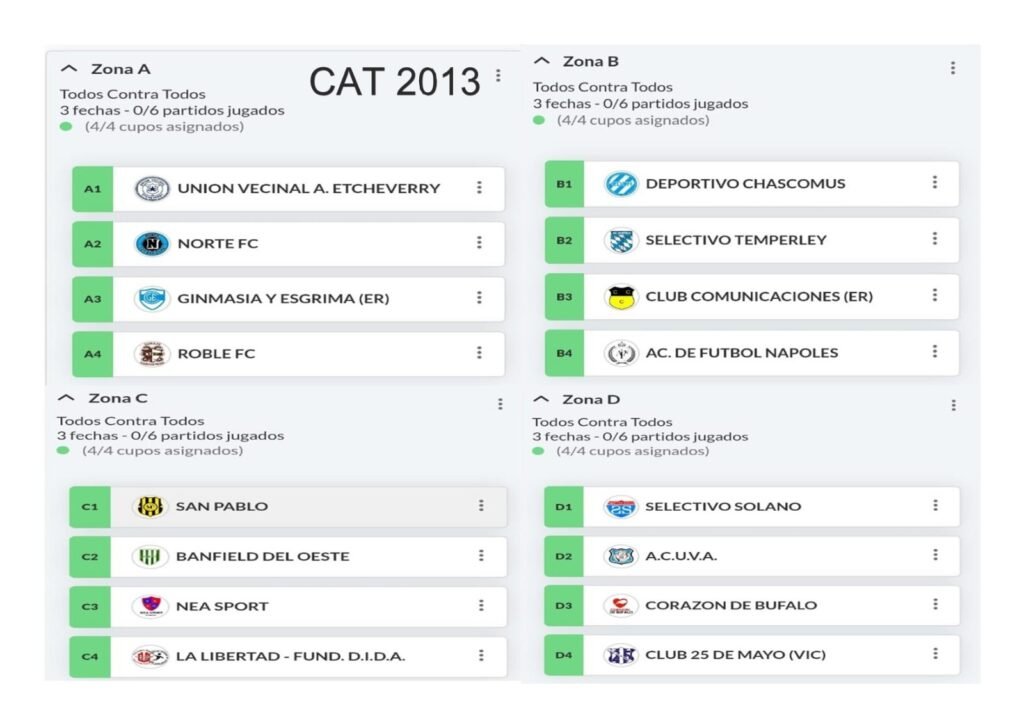Click the Banfield del Oeste striped logo

pyautogui.click(x=151, y=556)
